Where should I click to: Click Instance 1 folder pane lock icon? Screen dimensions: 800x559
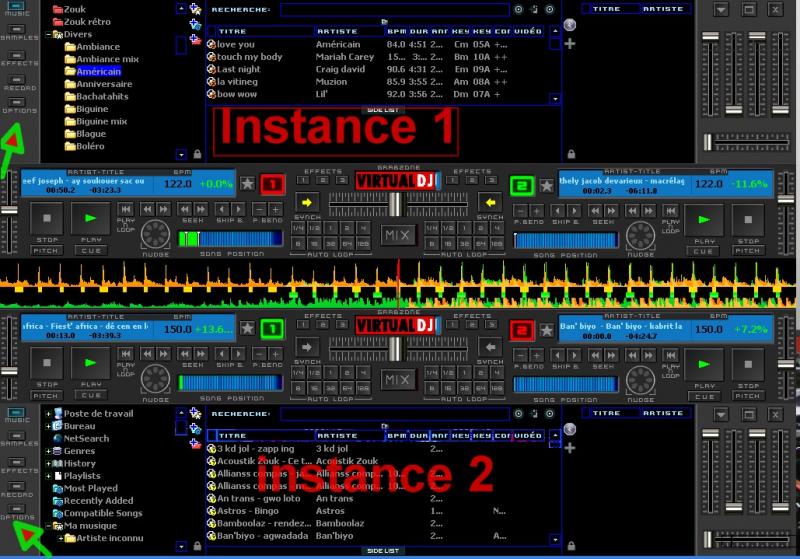(197, 154)
